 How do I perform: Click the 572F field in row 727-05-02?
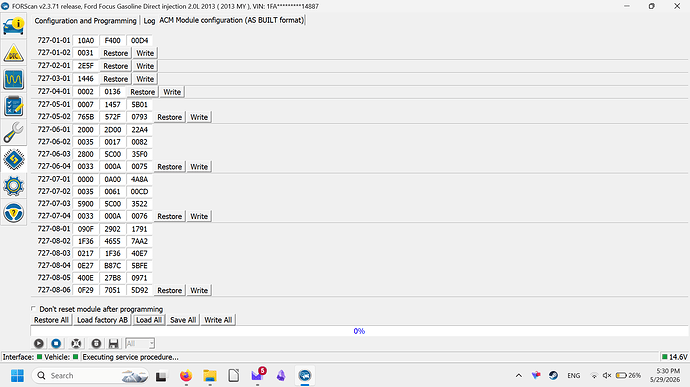[112, 117]
